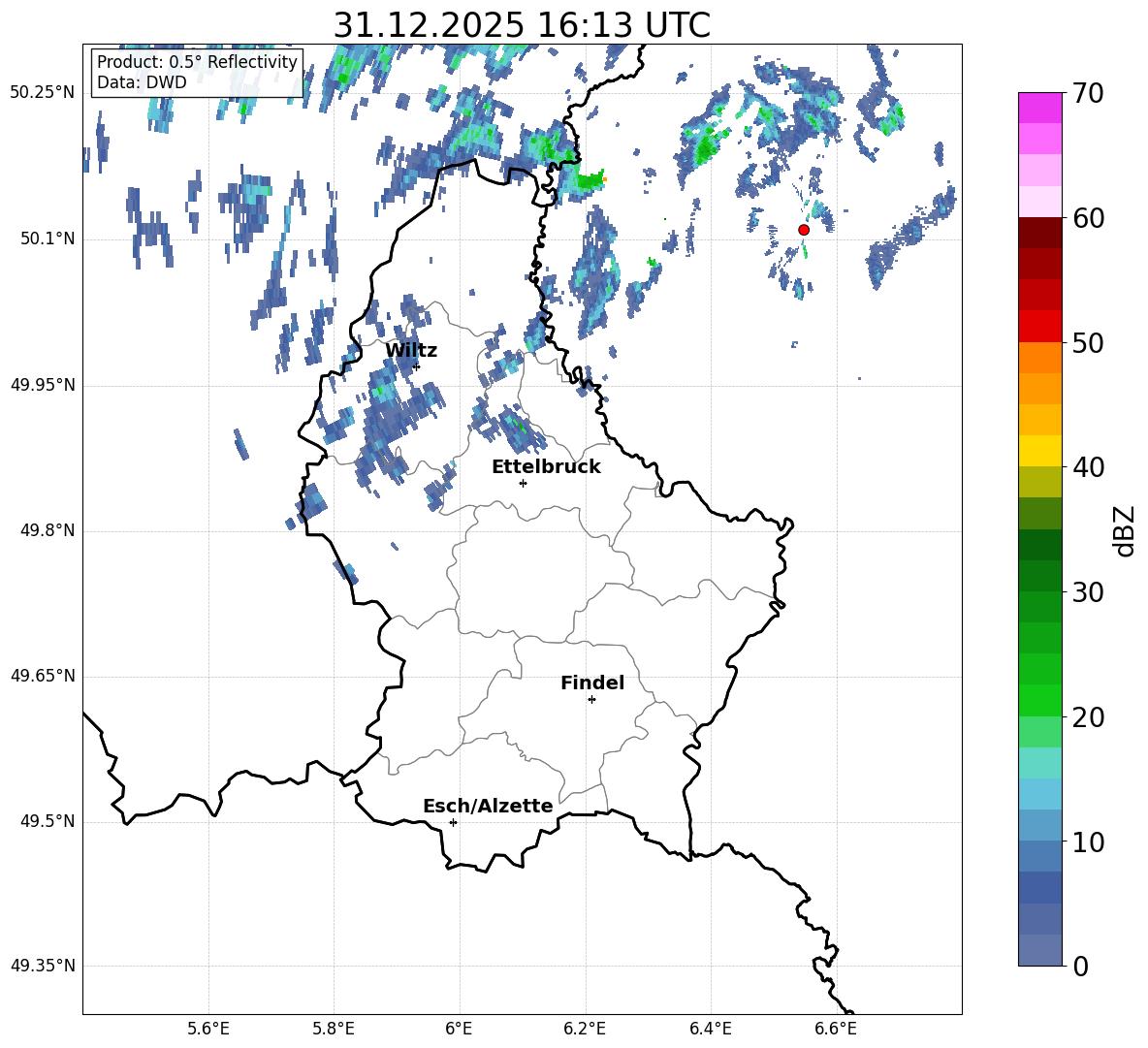
Task: Click the Product: 0.5° Reflectivity text
Action: [x=197, y=62]
